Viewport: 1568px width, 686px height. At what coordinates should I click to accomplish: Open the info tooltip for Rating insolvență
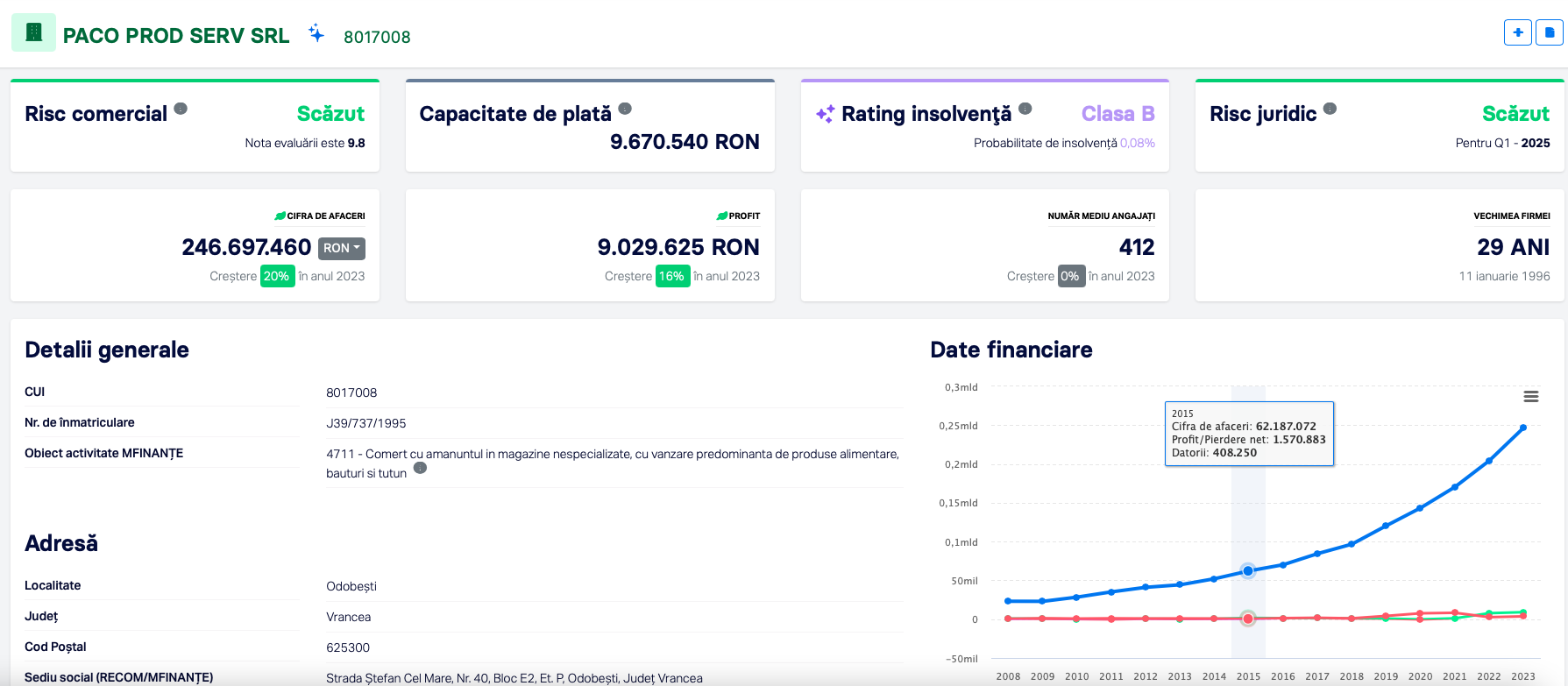click(1025, 109)
